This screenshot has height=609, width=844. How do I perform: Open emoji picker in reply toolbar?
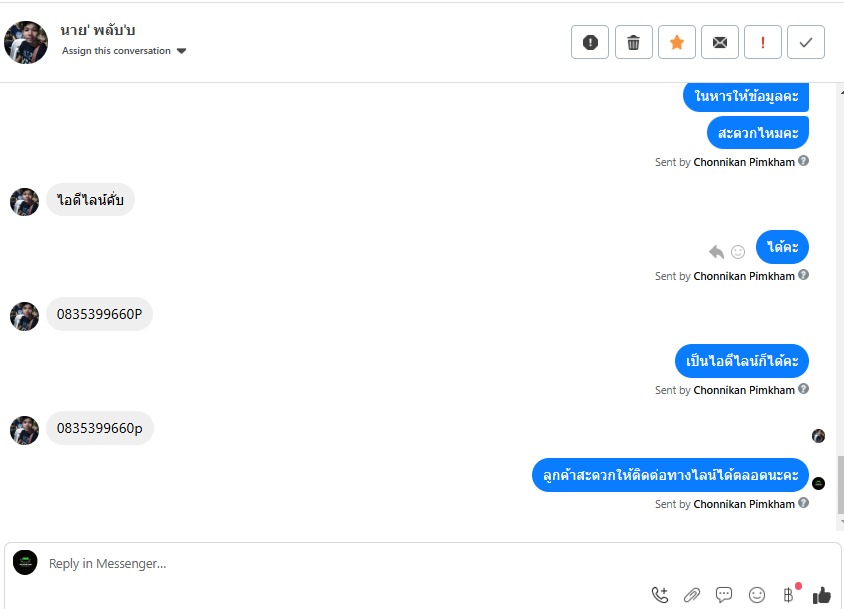(757, 595)
